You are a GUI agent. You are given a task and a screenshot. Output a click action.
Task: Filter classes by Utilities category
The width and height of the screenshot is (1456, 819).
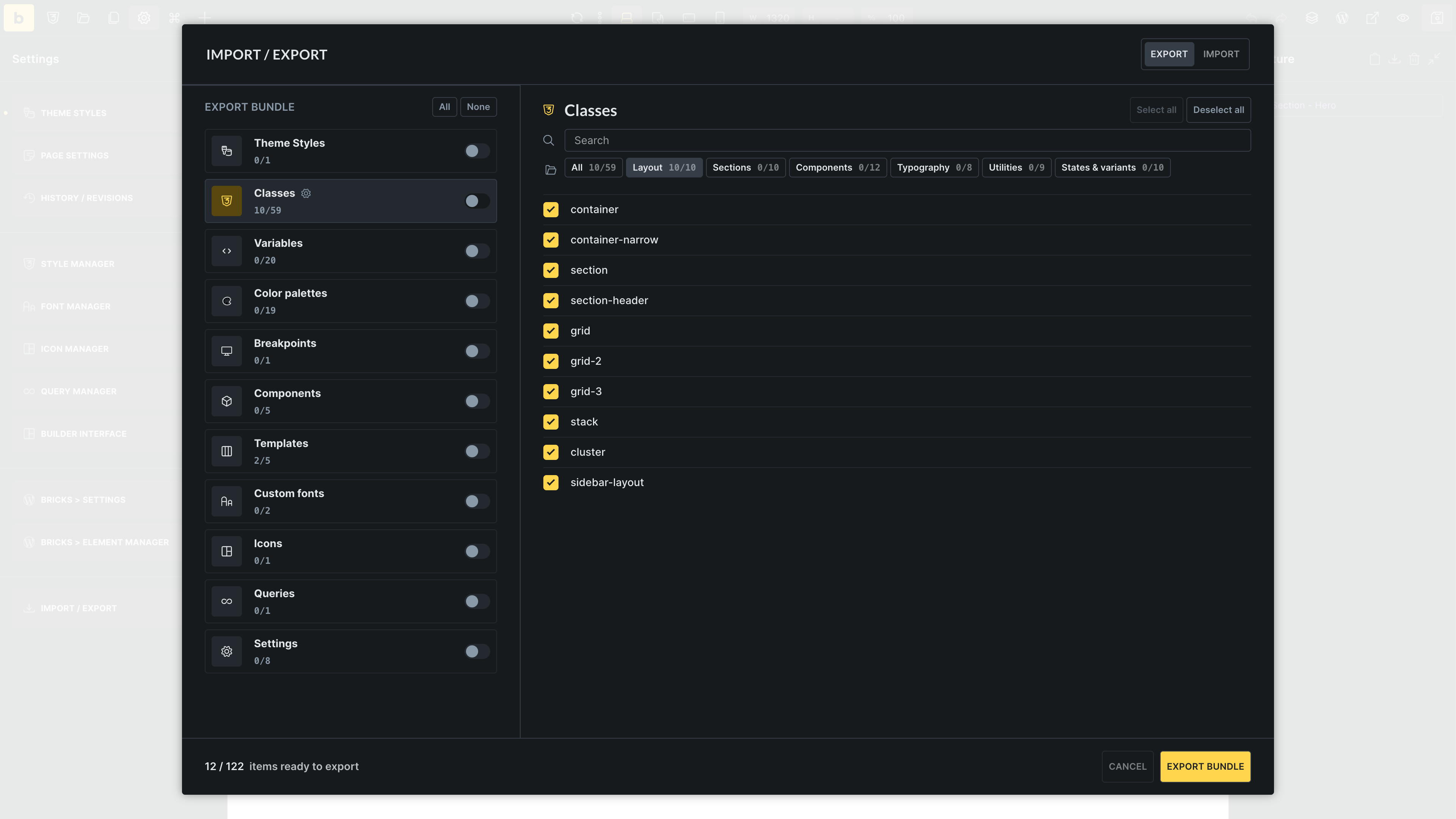click(x=1016, y=167)
